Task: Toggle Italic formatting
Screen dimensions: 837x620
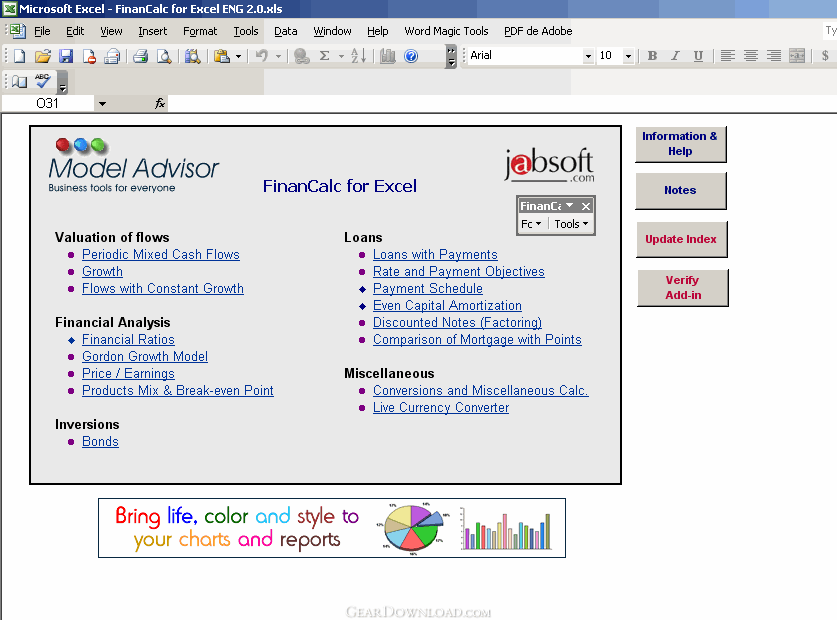Action: [675, 56]
